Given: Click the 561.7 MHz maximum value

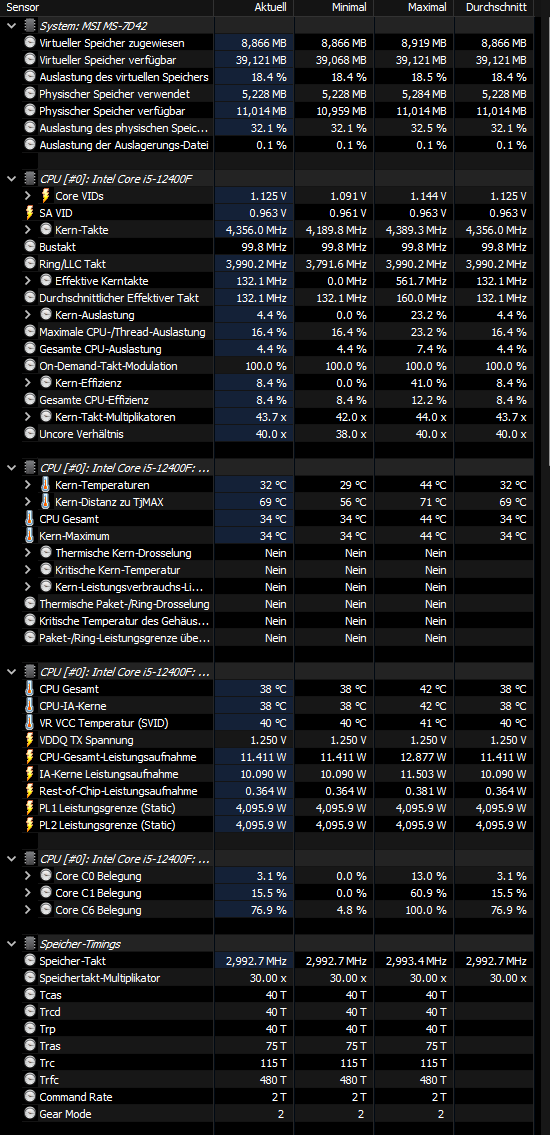Looking at the screenshot, I should (x=423, y=280).
